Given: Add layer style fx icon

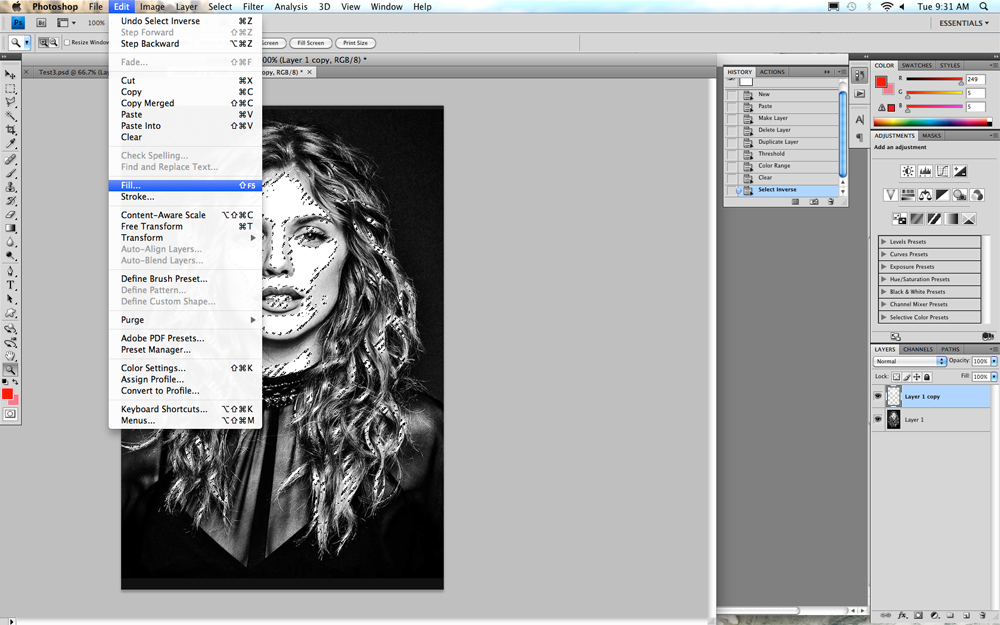Looking at the screenshot, I should pyautogui.click(x=902, y=615).
